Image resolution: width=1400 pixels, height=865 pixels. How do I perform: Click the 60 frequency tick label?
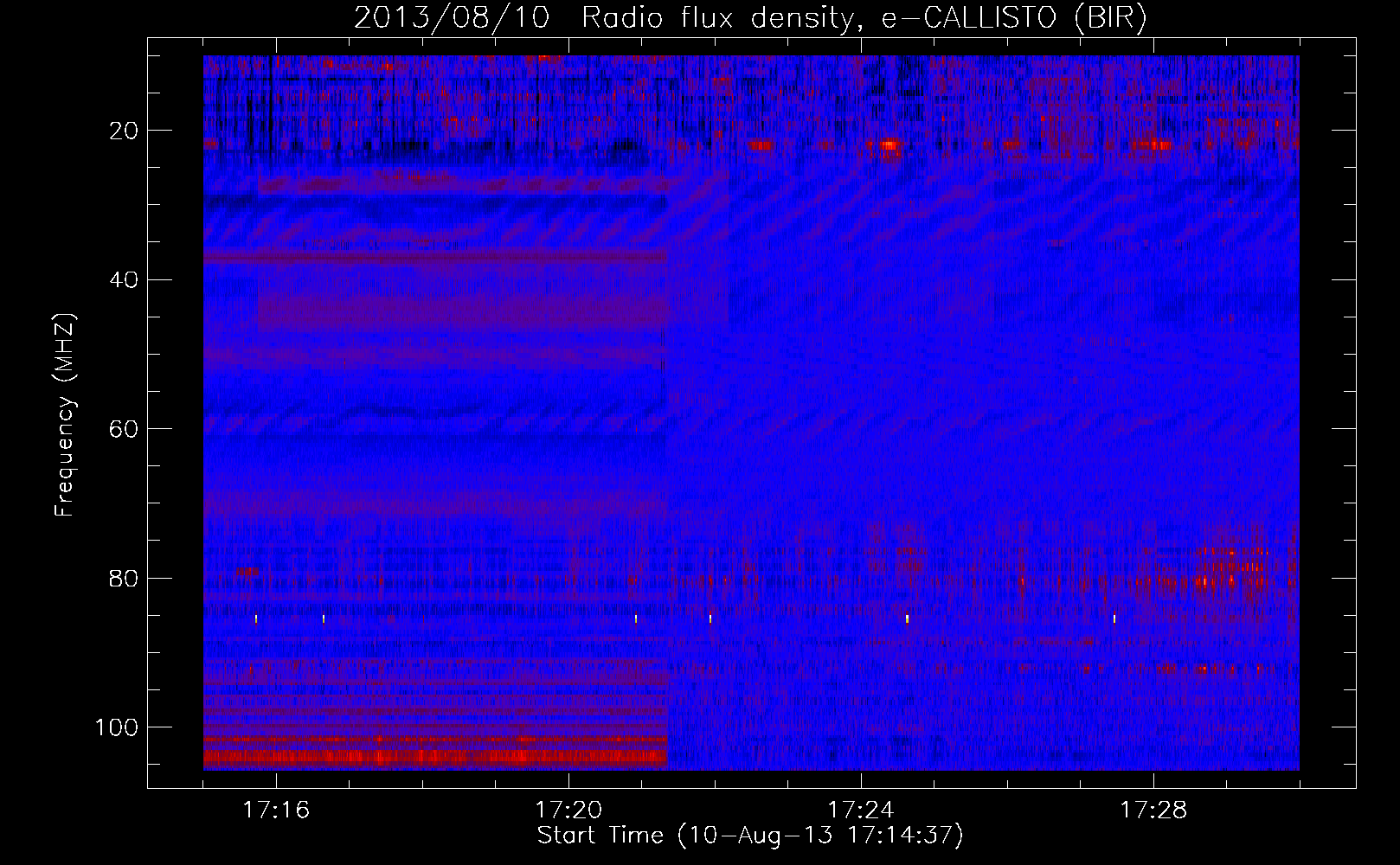coord(125,430)
